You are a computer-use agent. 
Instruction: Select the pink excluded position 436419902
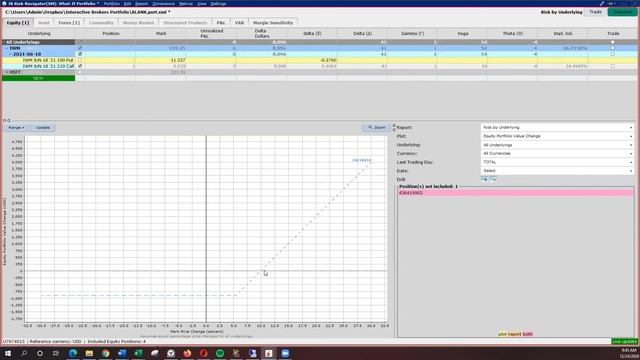point(516,193)
